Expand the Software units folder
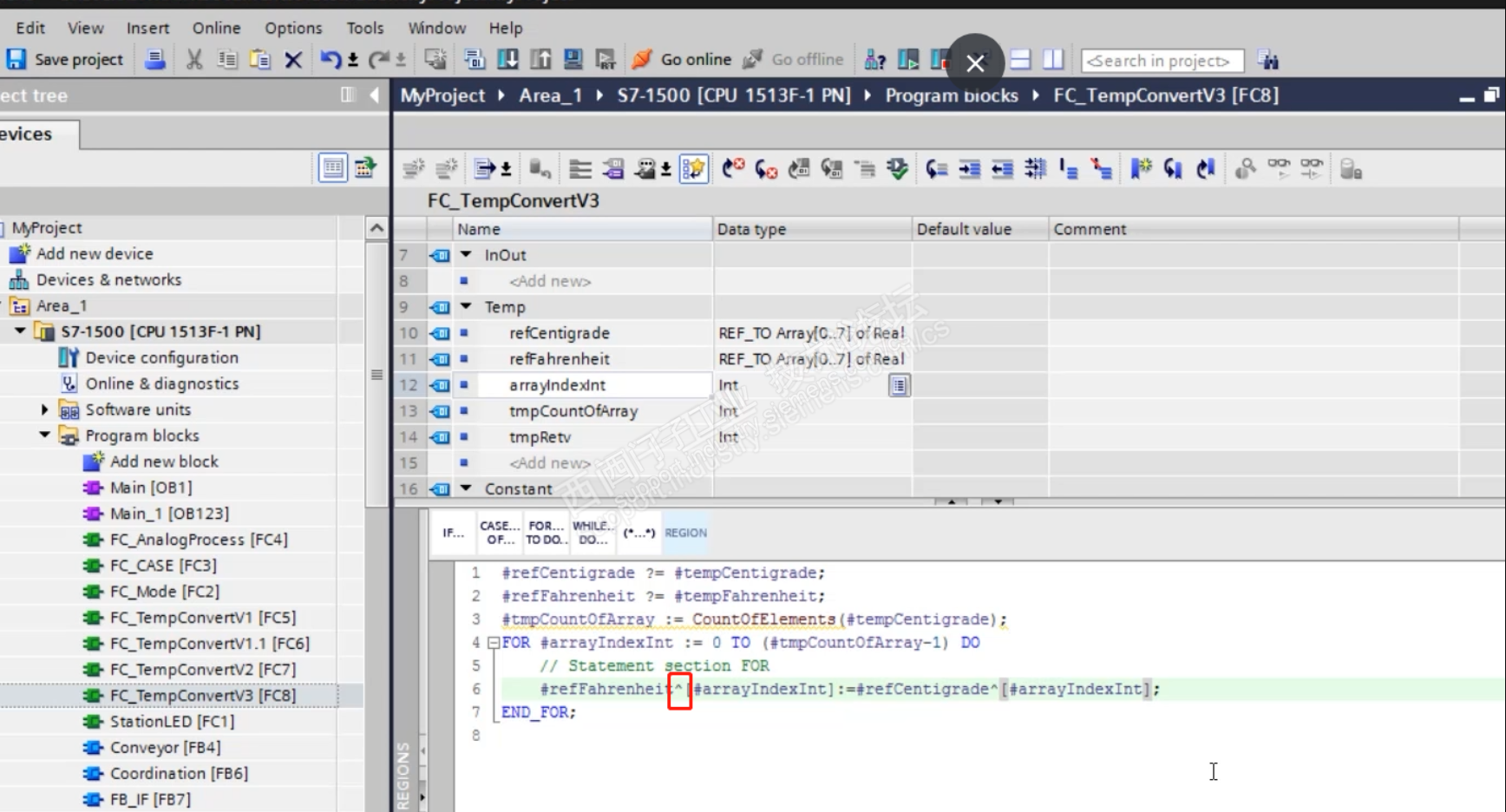 pyautogui.click(x=44, y=409)
